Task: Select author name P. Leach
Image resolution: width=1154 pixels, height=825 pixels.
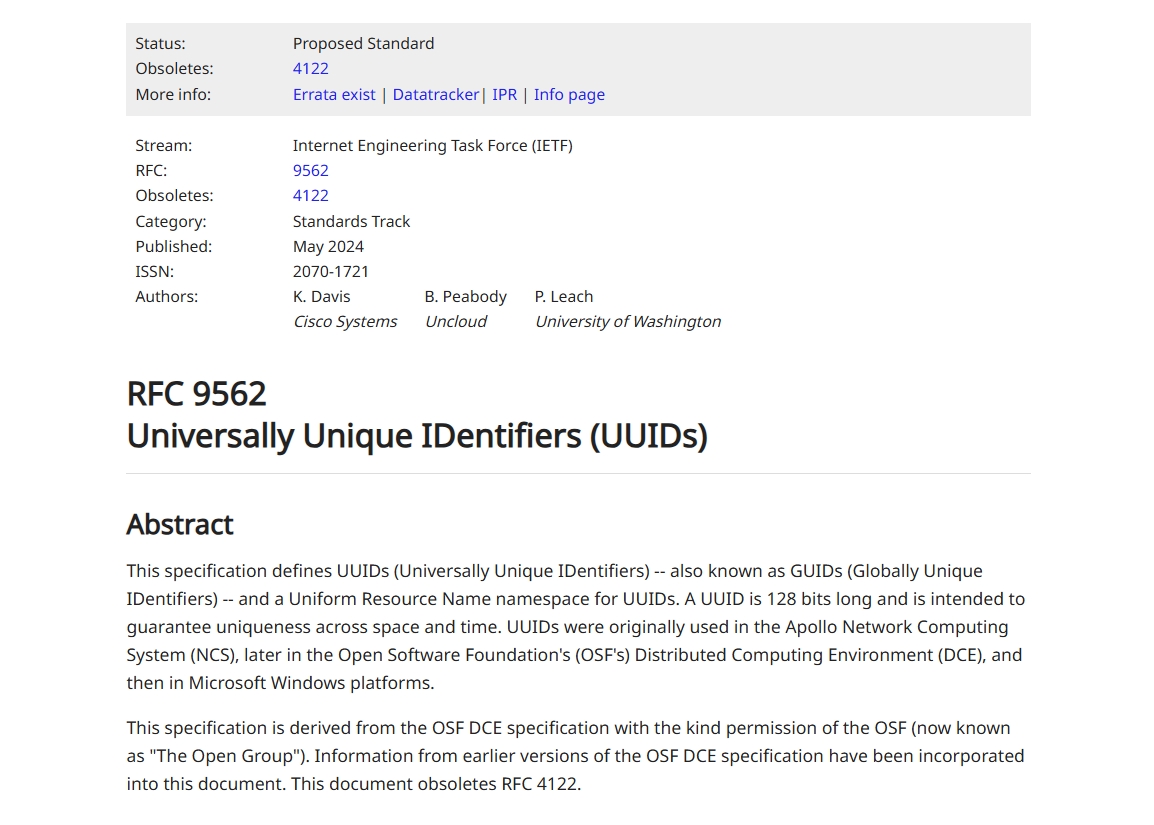Action: (563, 296)
